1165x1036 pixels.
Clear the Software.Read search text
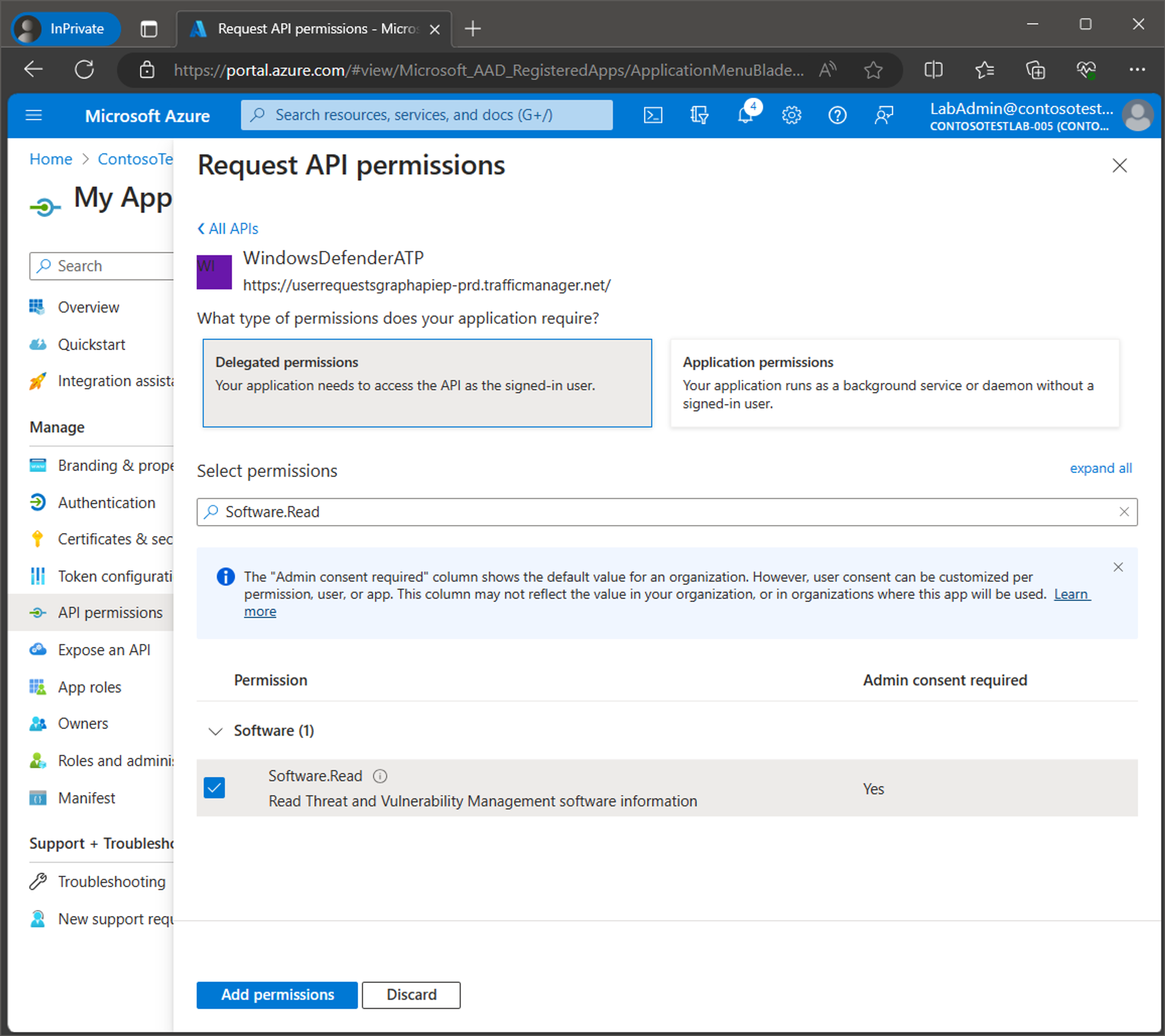coord(1123,512)
